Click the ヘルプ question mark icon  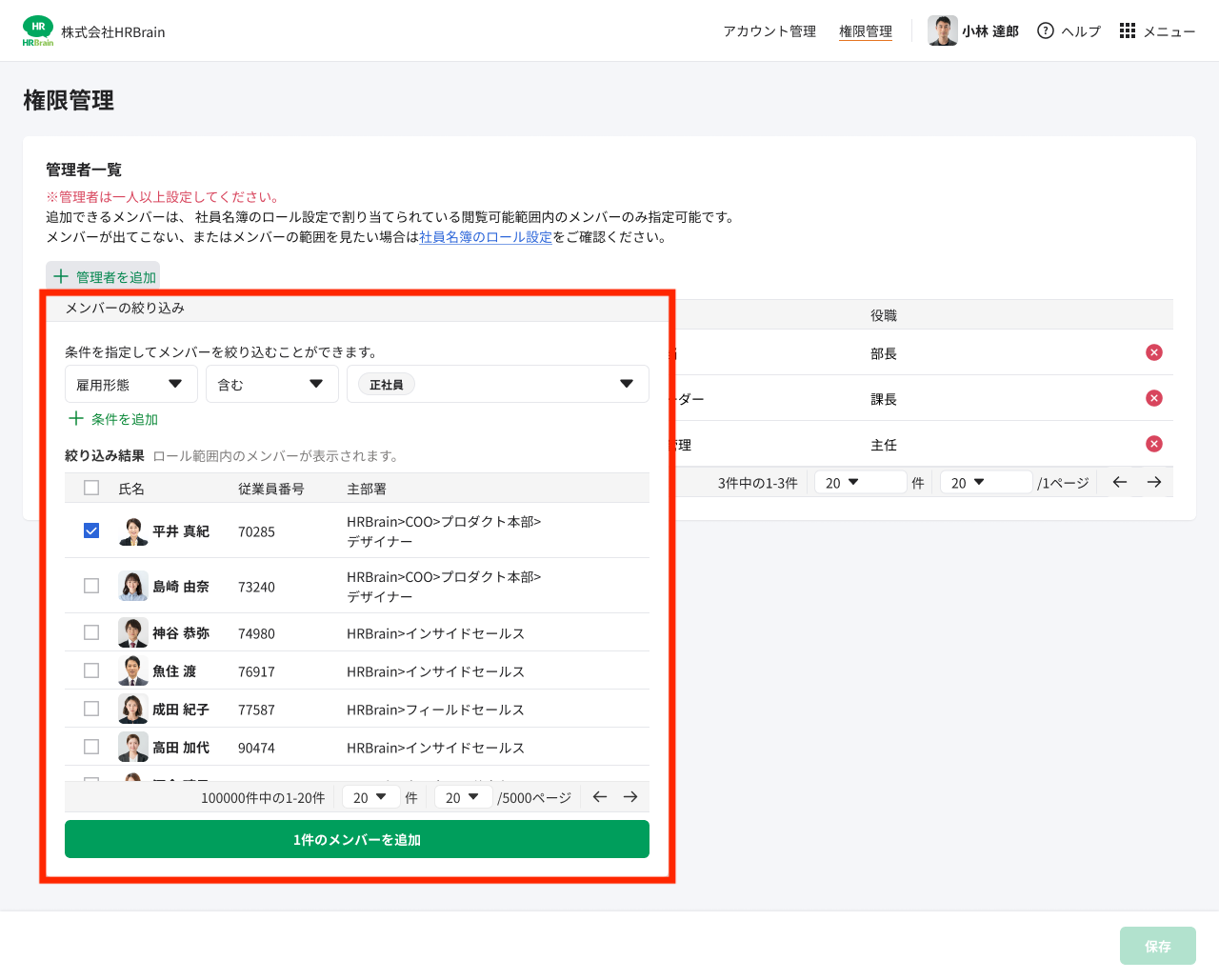[1045, 30]
